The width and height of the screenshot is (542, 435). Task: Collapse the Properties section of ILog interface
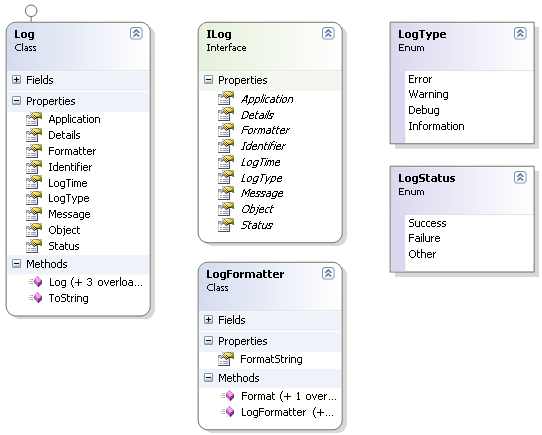(x=208, y=80)
